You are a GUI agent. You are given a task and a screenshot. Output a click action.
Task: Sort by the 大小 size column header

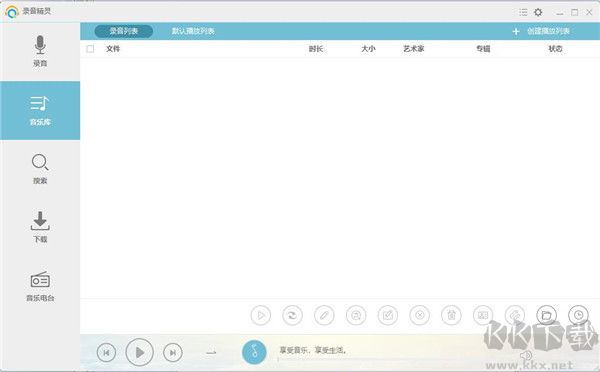point(368,49)
